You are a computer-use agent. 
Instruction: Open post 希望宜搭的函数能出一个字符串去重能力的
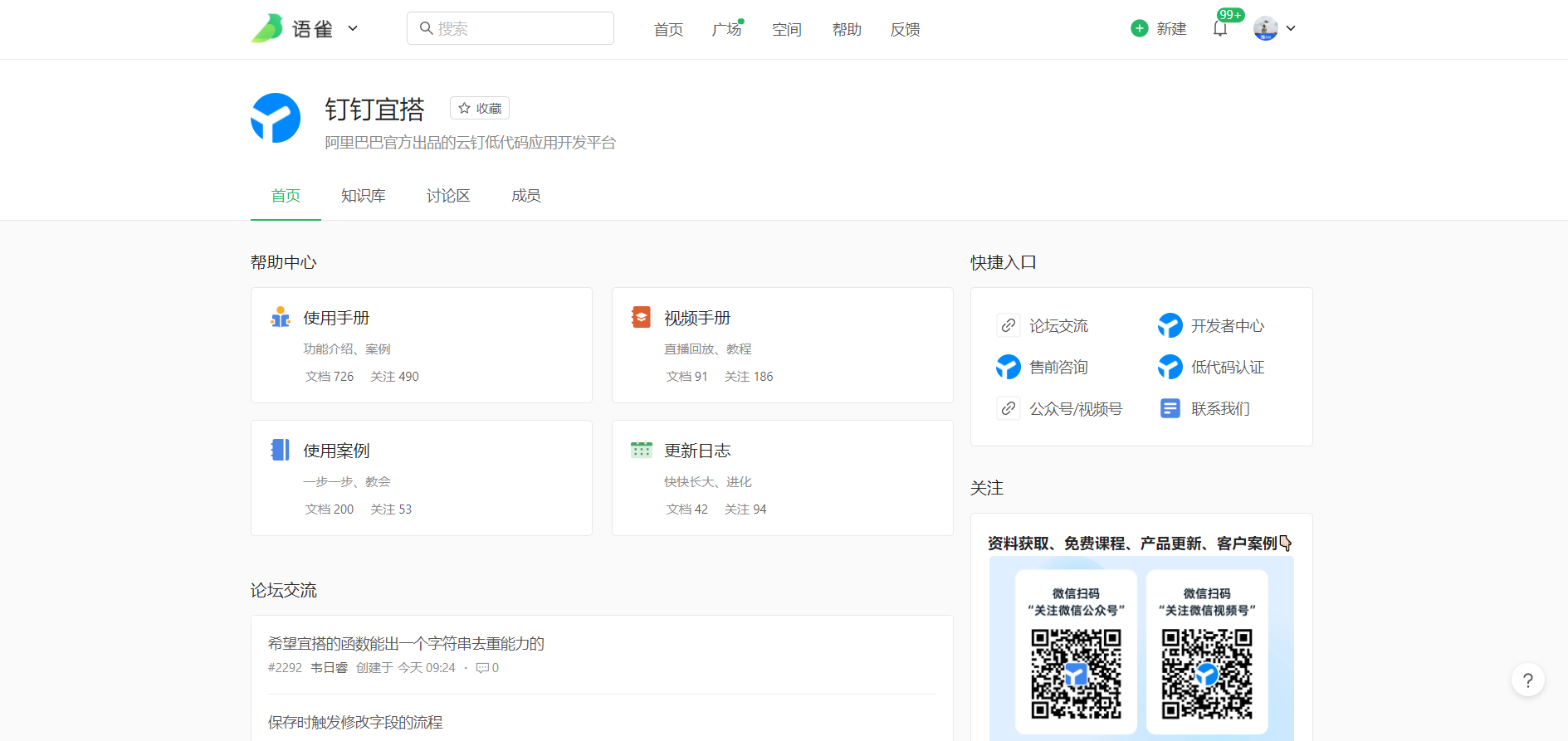tap(406, 644)
